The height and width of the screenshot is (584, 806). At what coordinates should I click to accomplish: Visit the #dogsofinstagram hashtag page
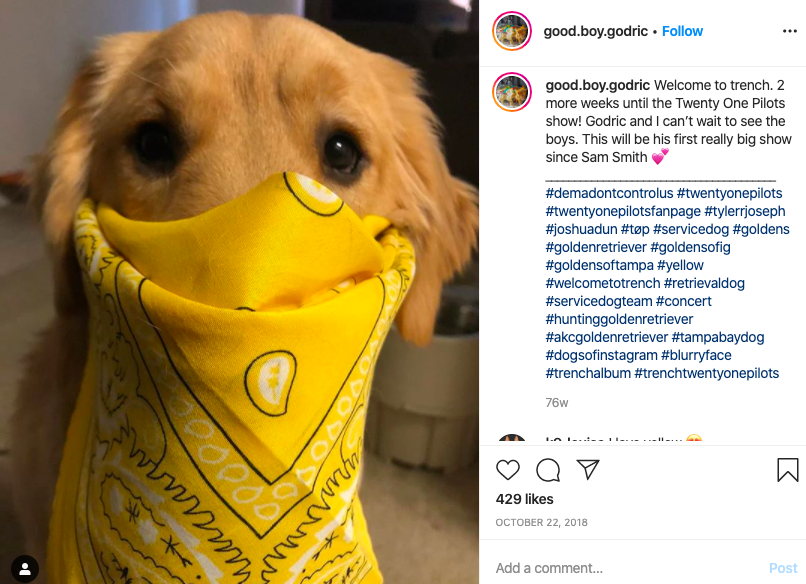coord(601,355)
